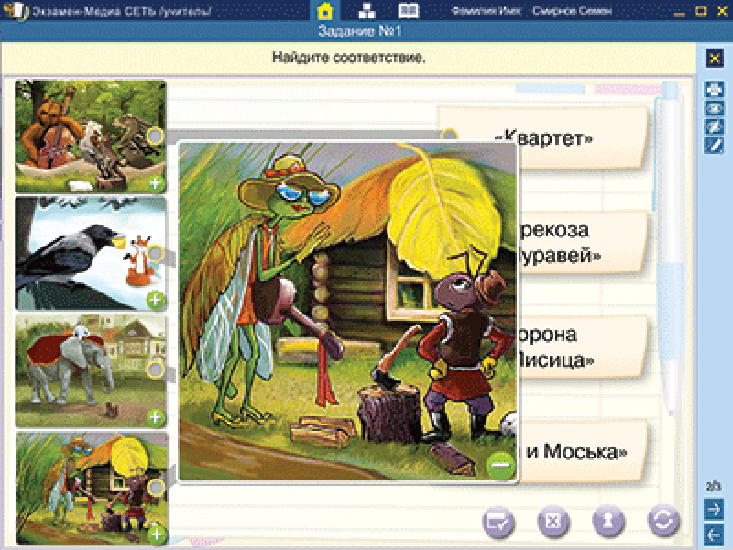Image resolution: width=733 pixels, height=550 pixels.
Task: Click the «Найдите соответствие.» instruction text
Action: coord(349,57)
